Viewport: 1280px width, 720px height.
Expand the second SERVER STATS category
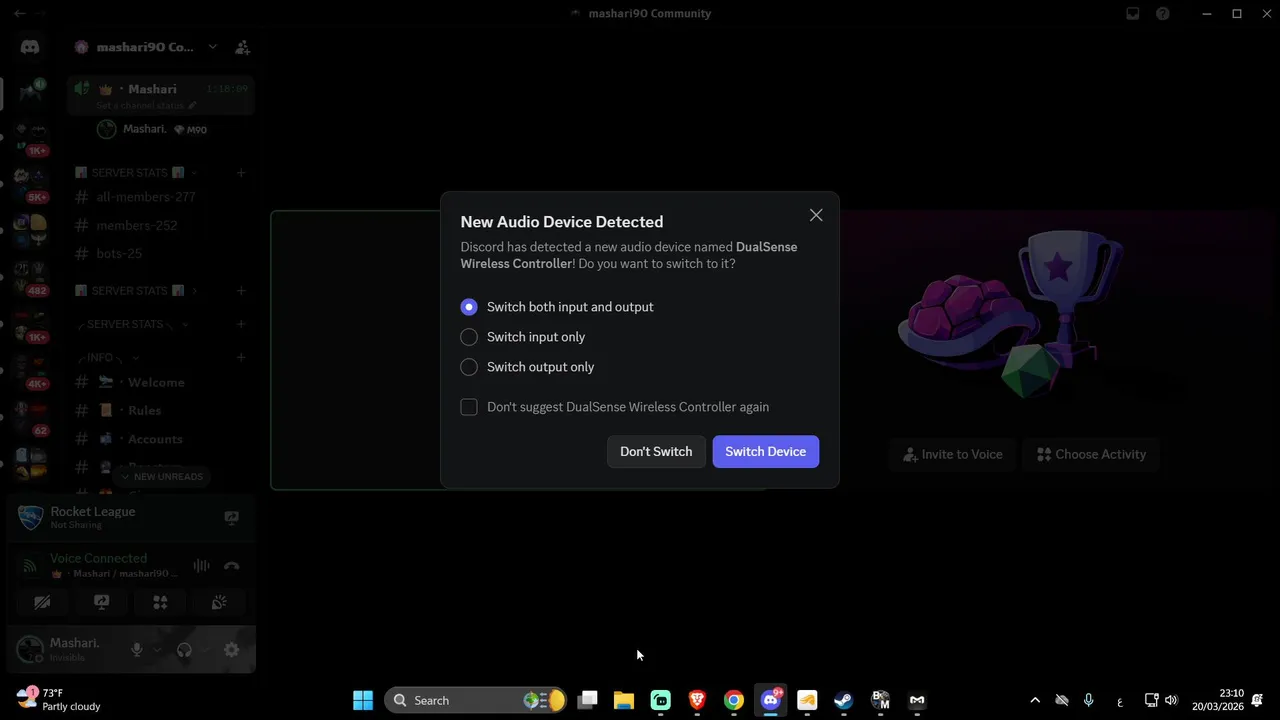coord(136,291)
